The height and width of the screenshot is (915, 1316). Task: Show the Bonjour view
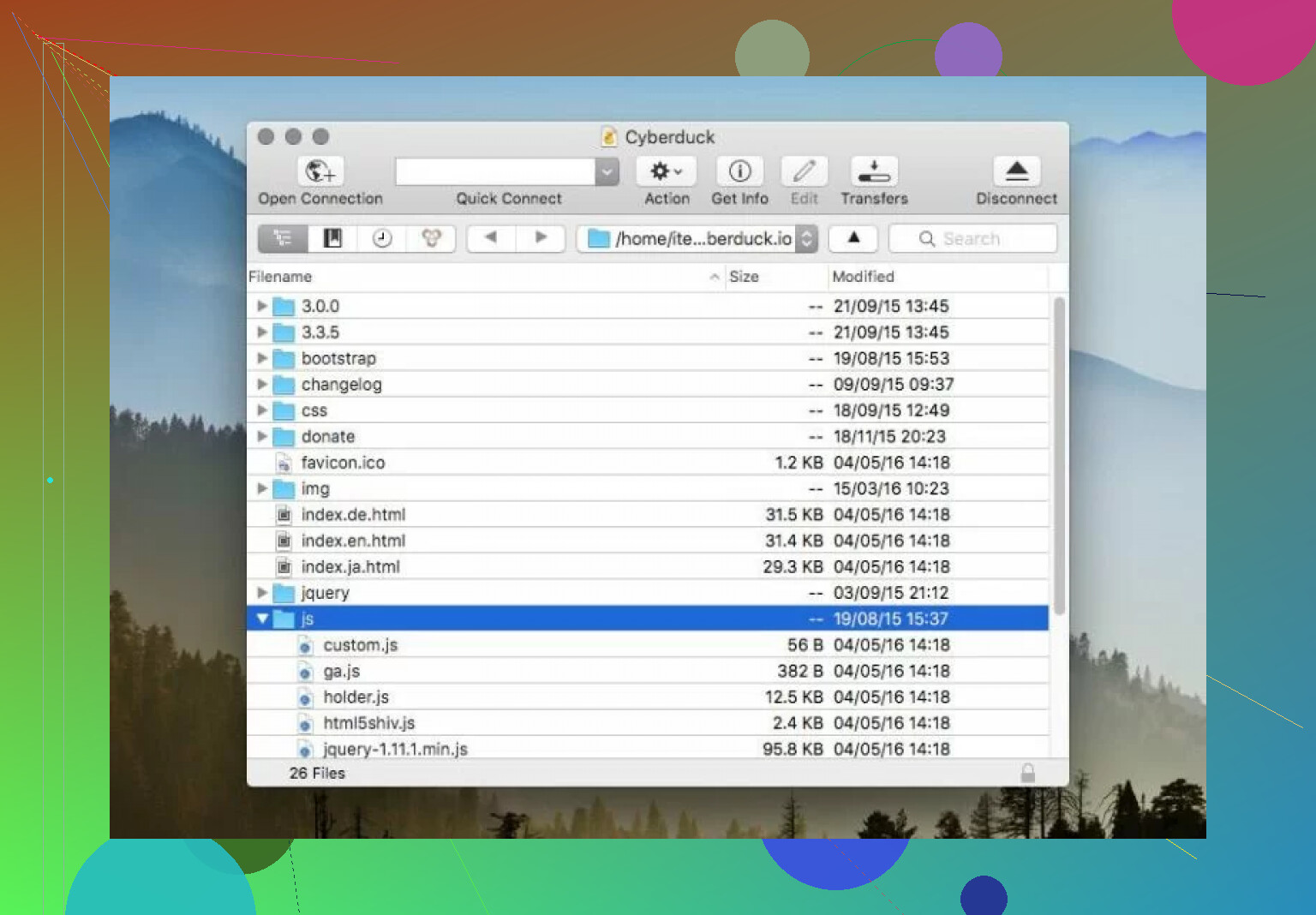pyautogui.click(x=431, y=238)
